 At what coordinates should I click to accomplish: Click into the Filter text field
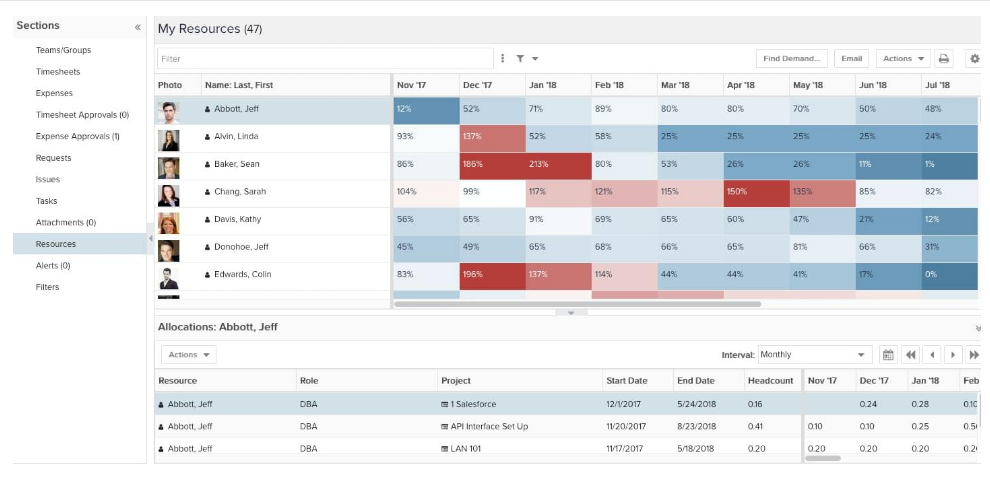[325, 59]
